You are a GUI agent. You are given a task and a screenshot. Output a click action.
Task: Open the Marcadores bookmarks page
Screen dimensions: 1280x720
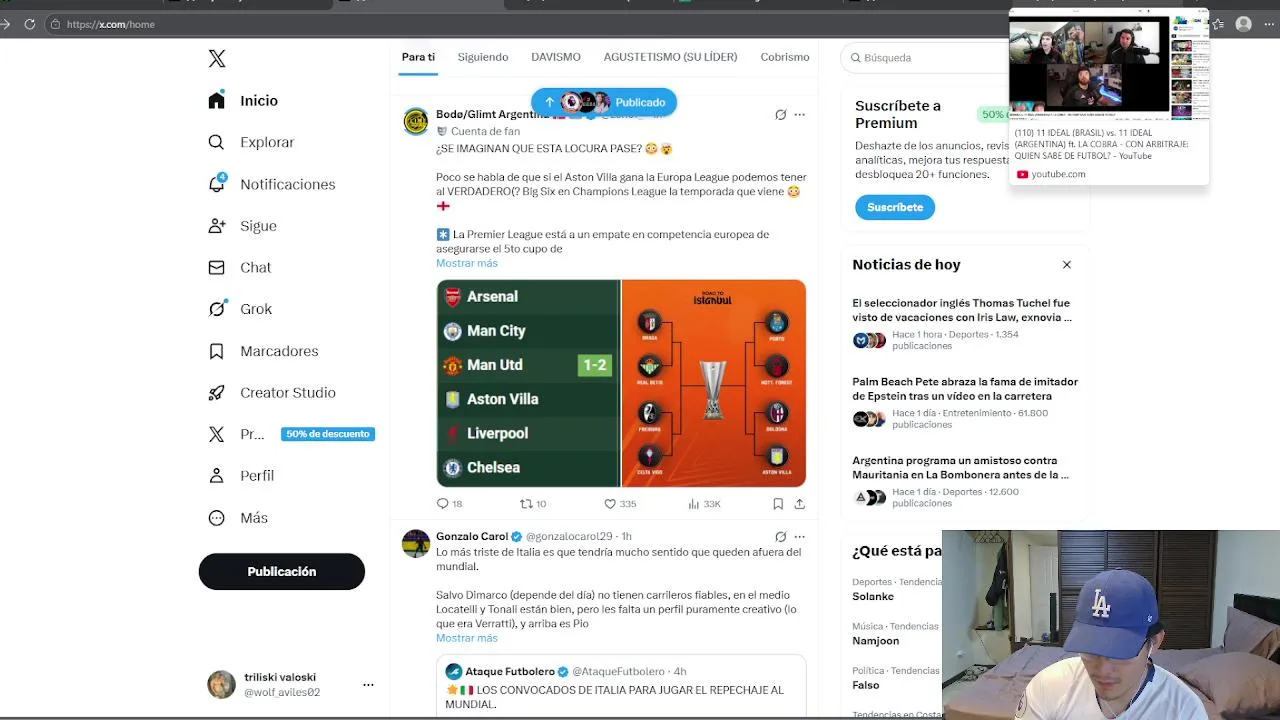(x=263, y=351)
